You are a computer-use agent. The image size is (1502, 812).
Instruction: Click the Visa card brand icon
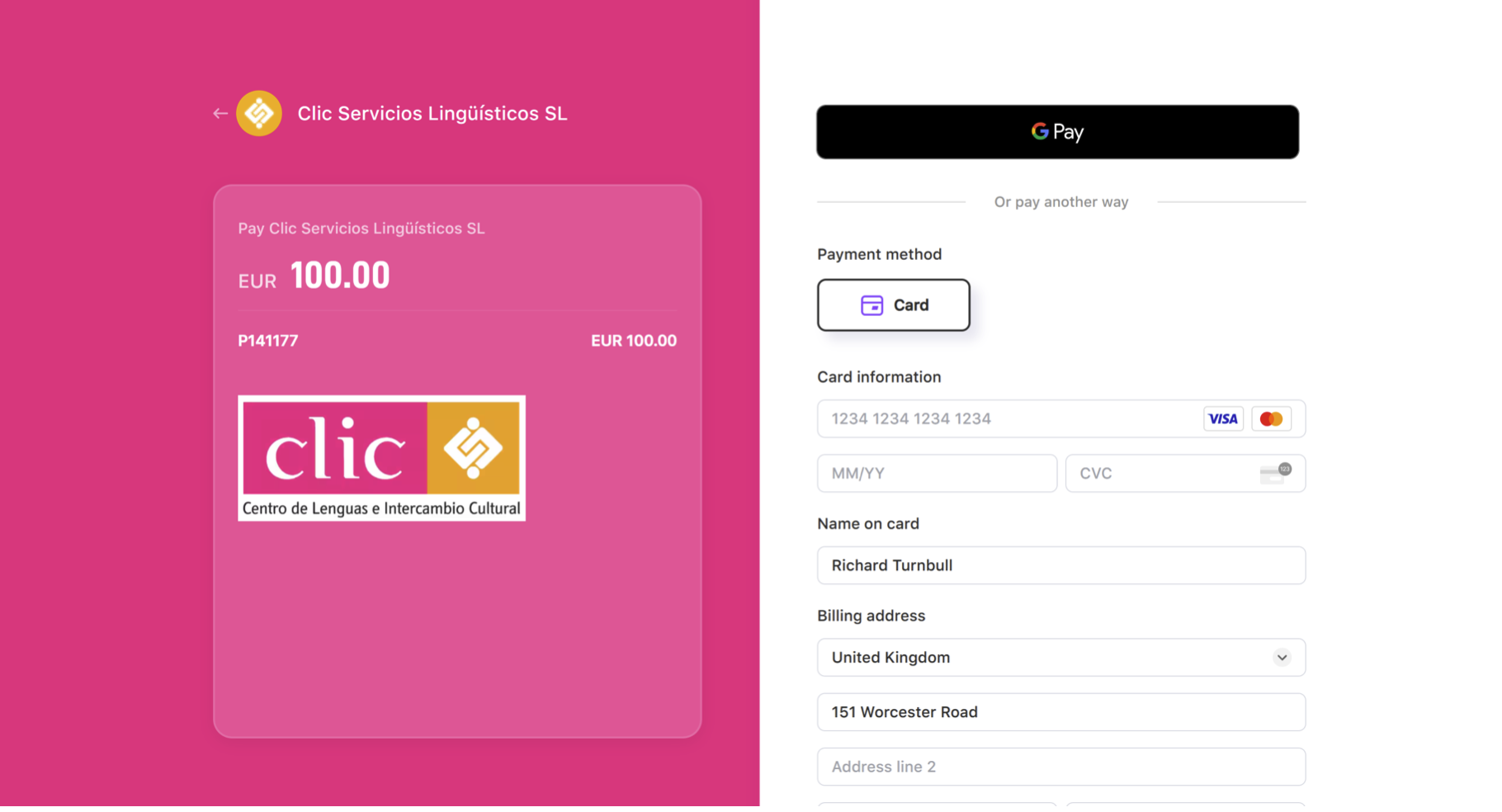tap(1222, 419)
